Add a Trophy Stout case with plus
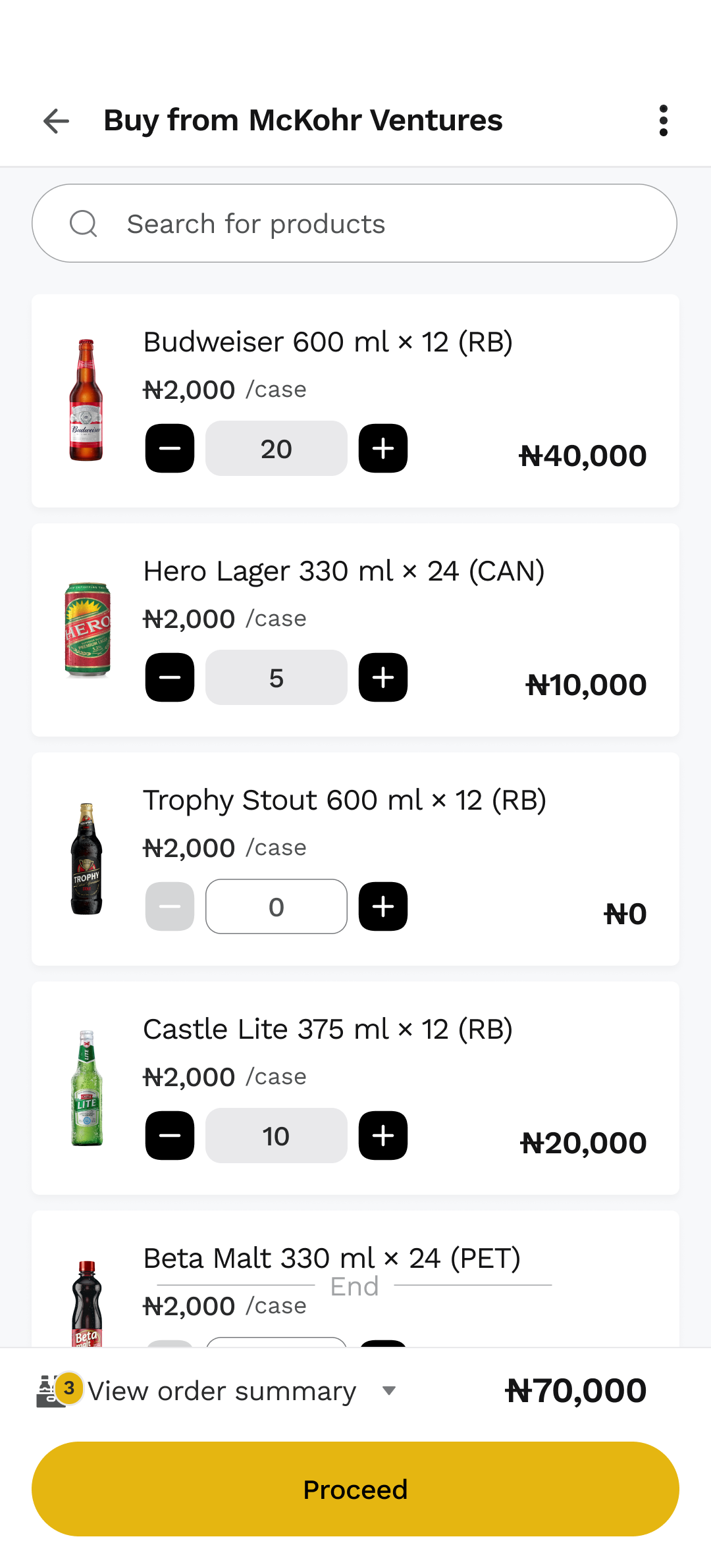 pos(383,907)
